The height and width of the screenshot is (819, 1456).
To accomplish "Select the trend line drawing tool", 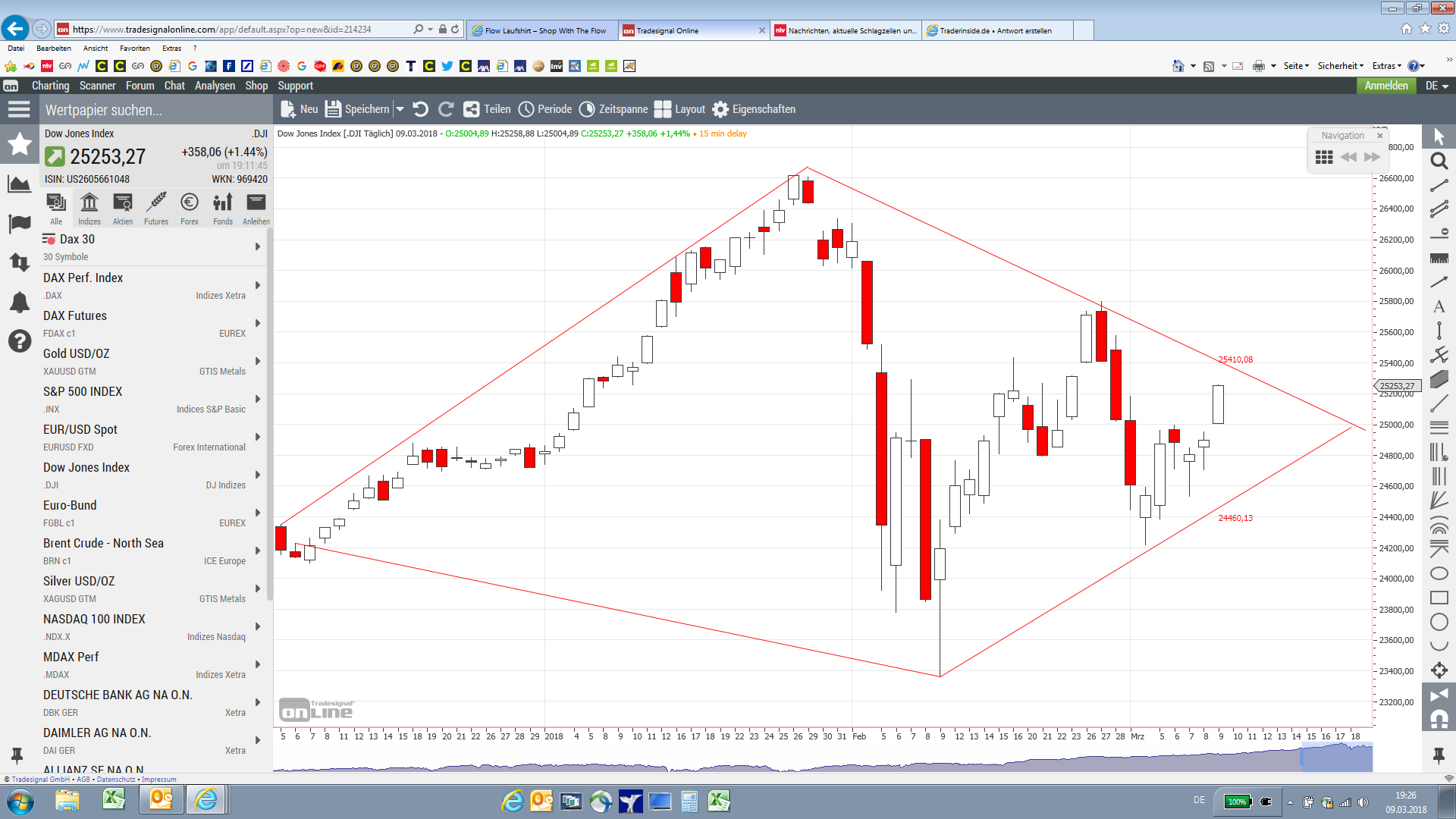I will click(x=1439, y=185).
